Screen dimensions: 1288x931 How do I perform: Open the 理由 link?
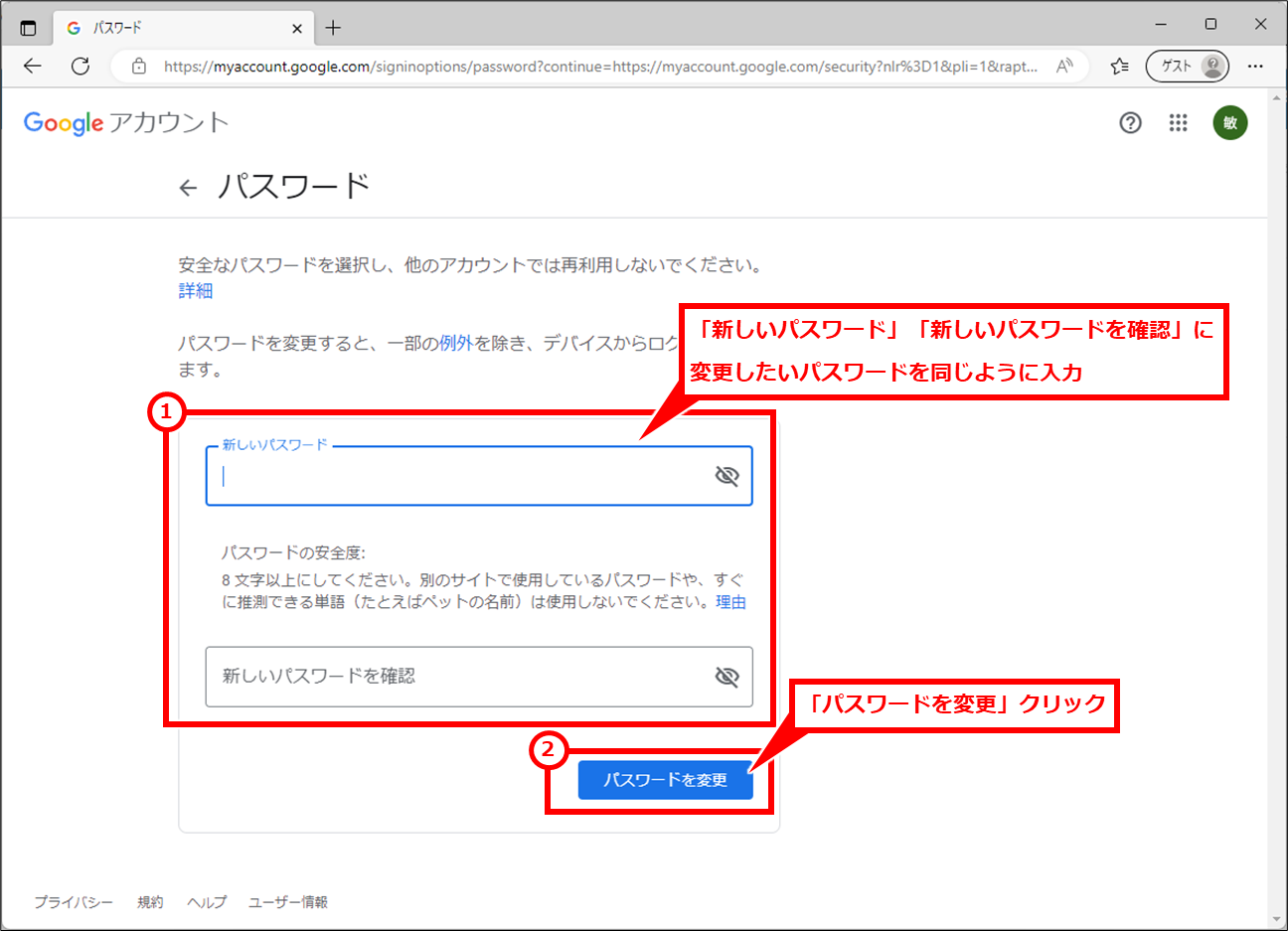pos(730,602)
